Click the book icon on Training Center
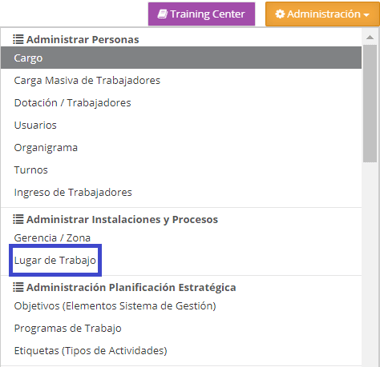380x367 pixels. (162, 14)
